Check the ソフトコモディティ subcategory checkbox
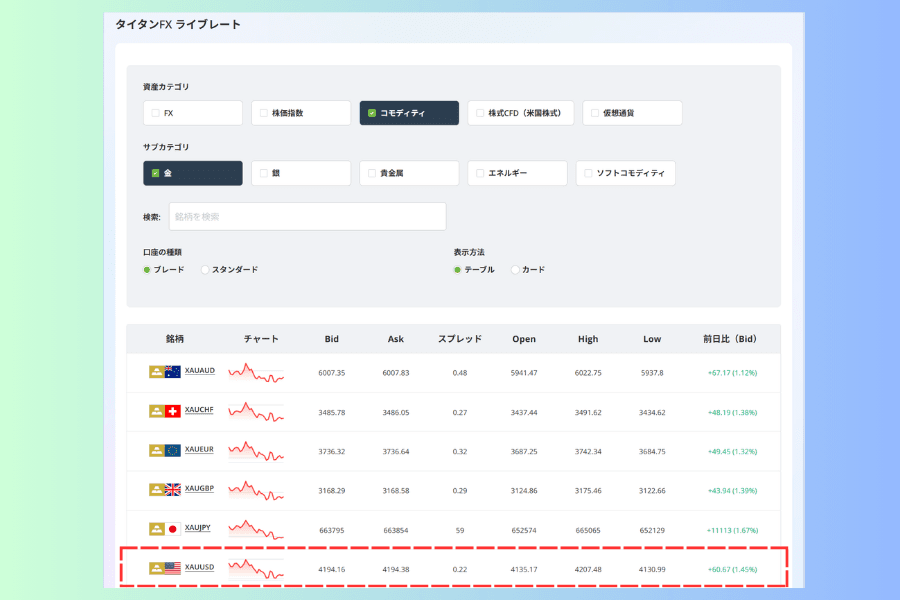This screenshot has height=600, width=900. point(588,173)
